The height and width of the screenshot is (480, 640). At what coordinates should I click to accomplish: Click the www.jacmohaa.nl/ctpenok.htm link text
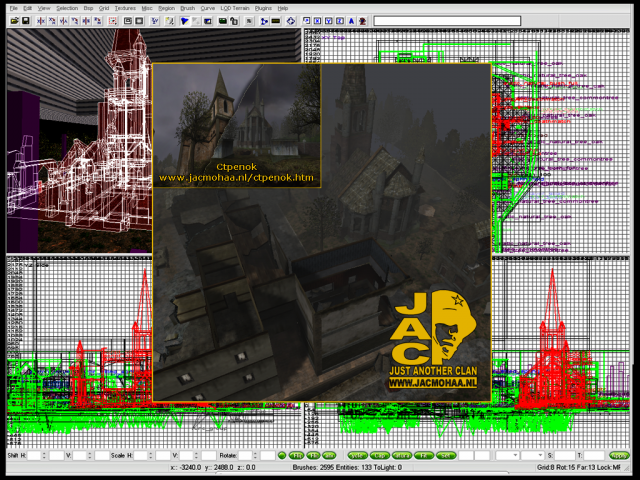[x=236, y=178]
